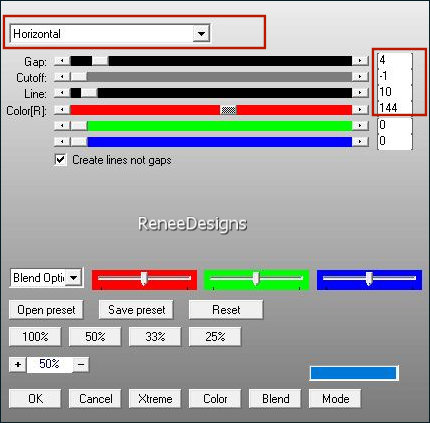The width and height of the screenshot is (430, 423).
Task: Reset the filter settings
Action: [x=226, y=310]
